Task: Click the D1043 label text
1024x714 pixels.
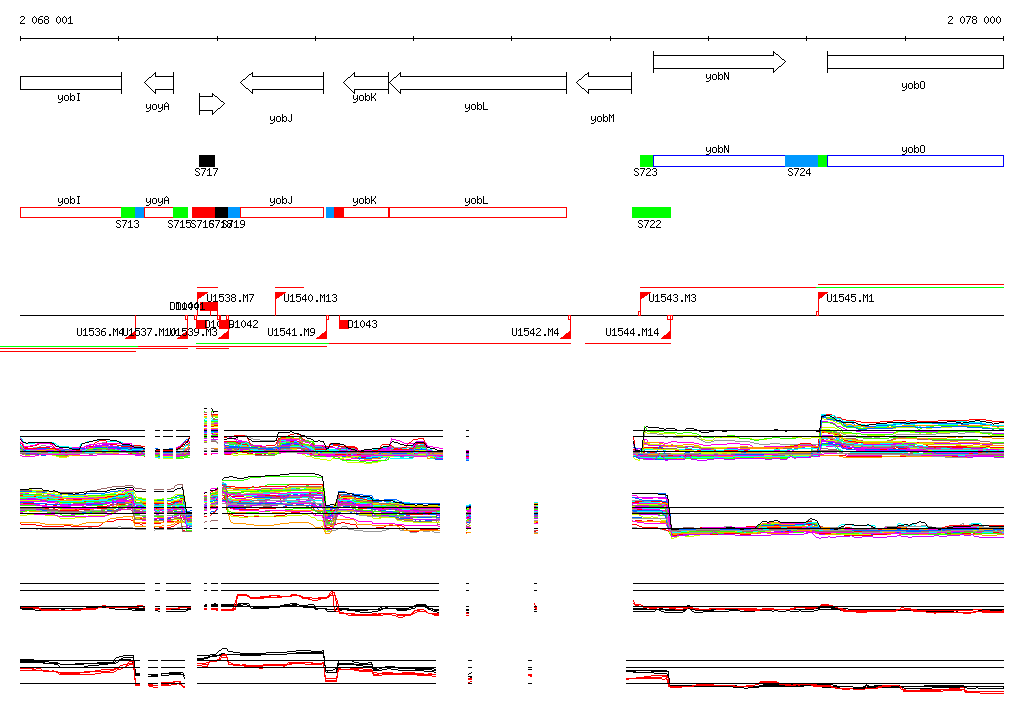Action: pyautogui.click(x=362, y=325)
